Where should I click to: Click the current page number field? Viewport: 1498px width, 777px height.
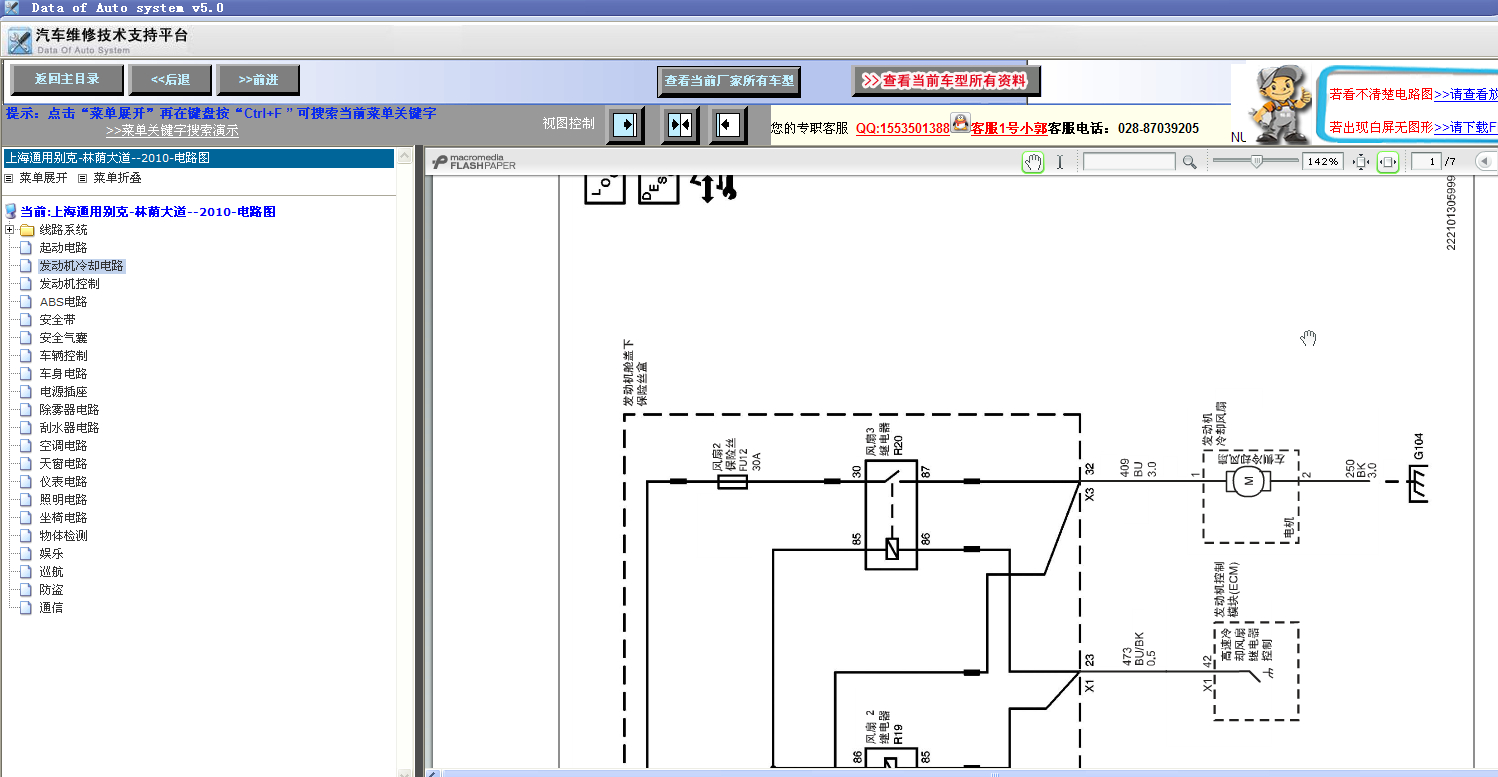pos(1426,162)
